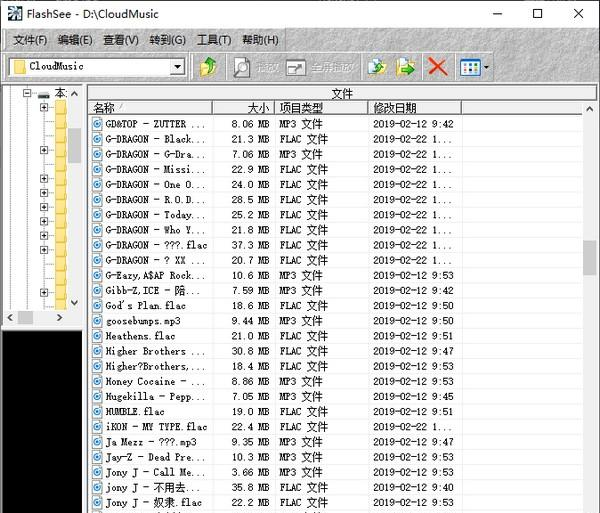Click up arrow of folder tree scrollbar
The image size is (600, 513).
click(x=75, y=93)
